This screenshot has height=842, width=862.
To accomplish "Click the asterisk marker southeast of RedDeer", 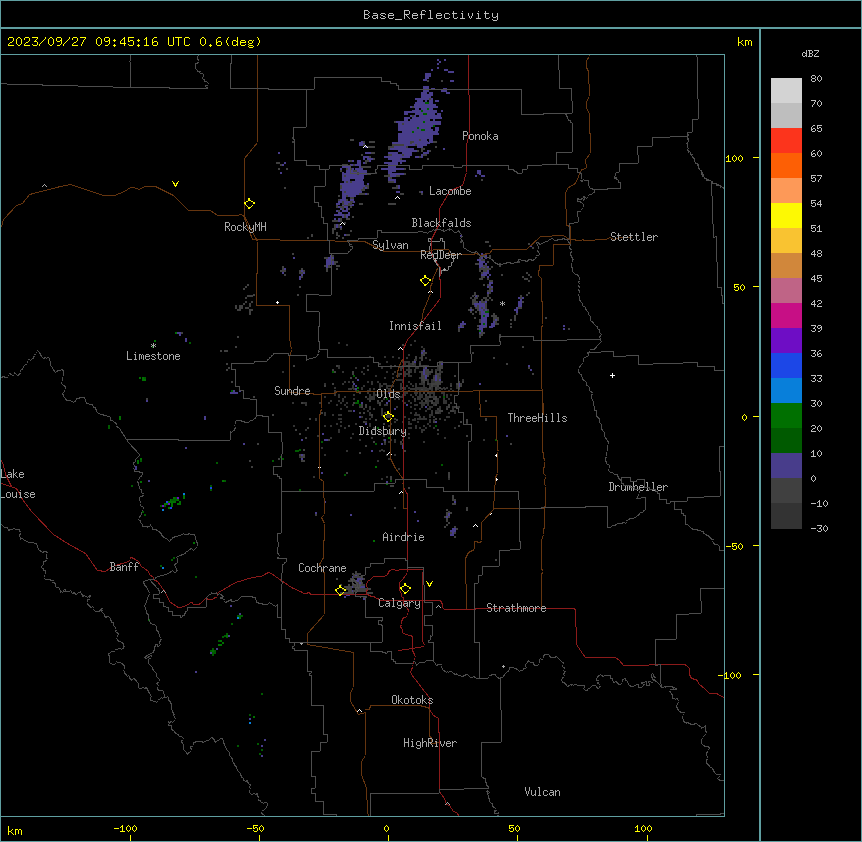I will pyautogui.click(x=502, y=303).
